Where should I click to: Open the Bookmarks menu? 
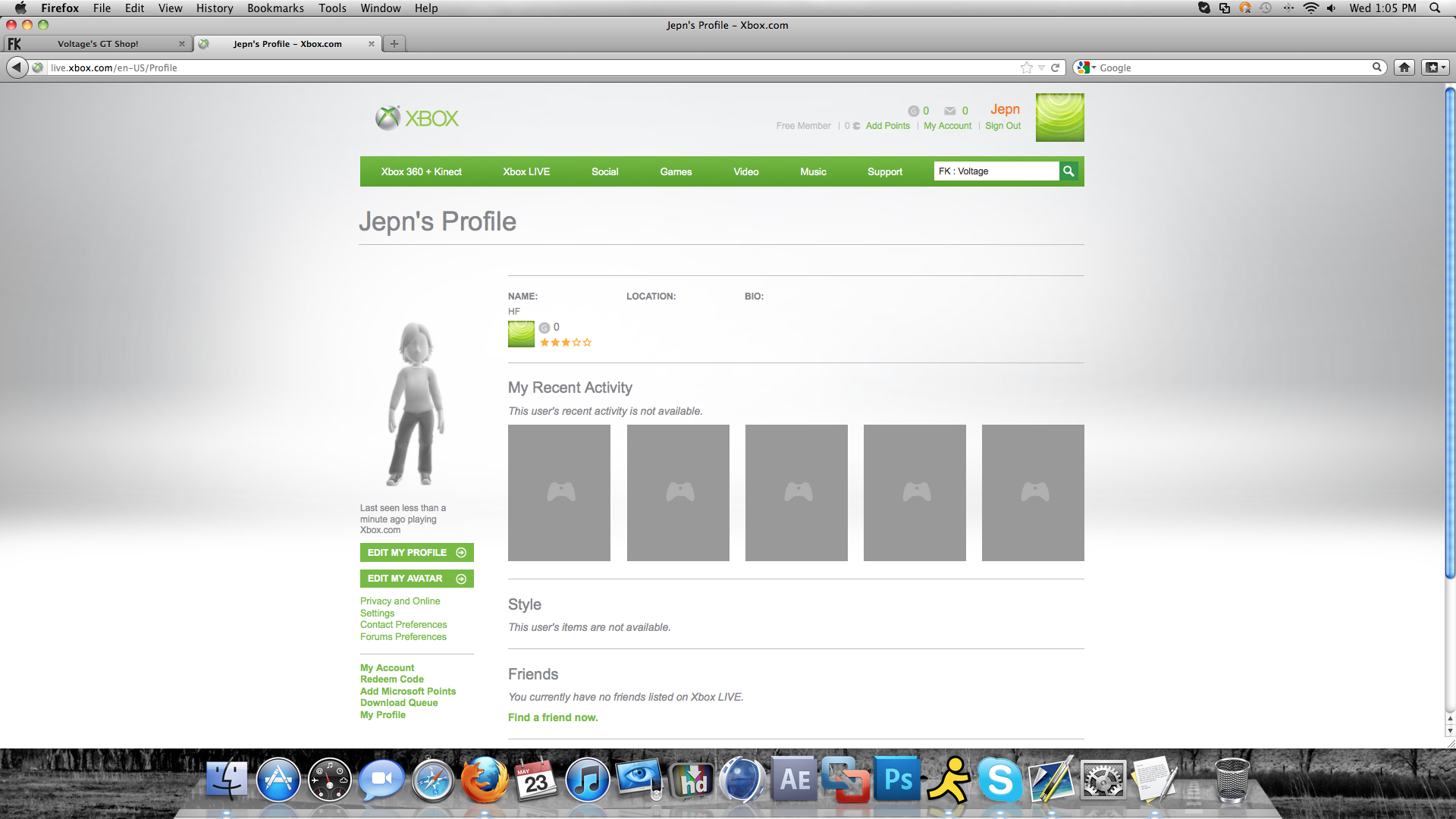point(275,8)
